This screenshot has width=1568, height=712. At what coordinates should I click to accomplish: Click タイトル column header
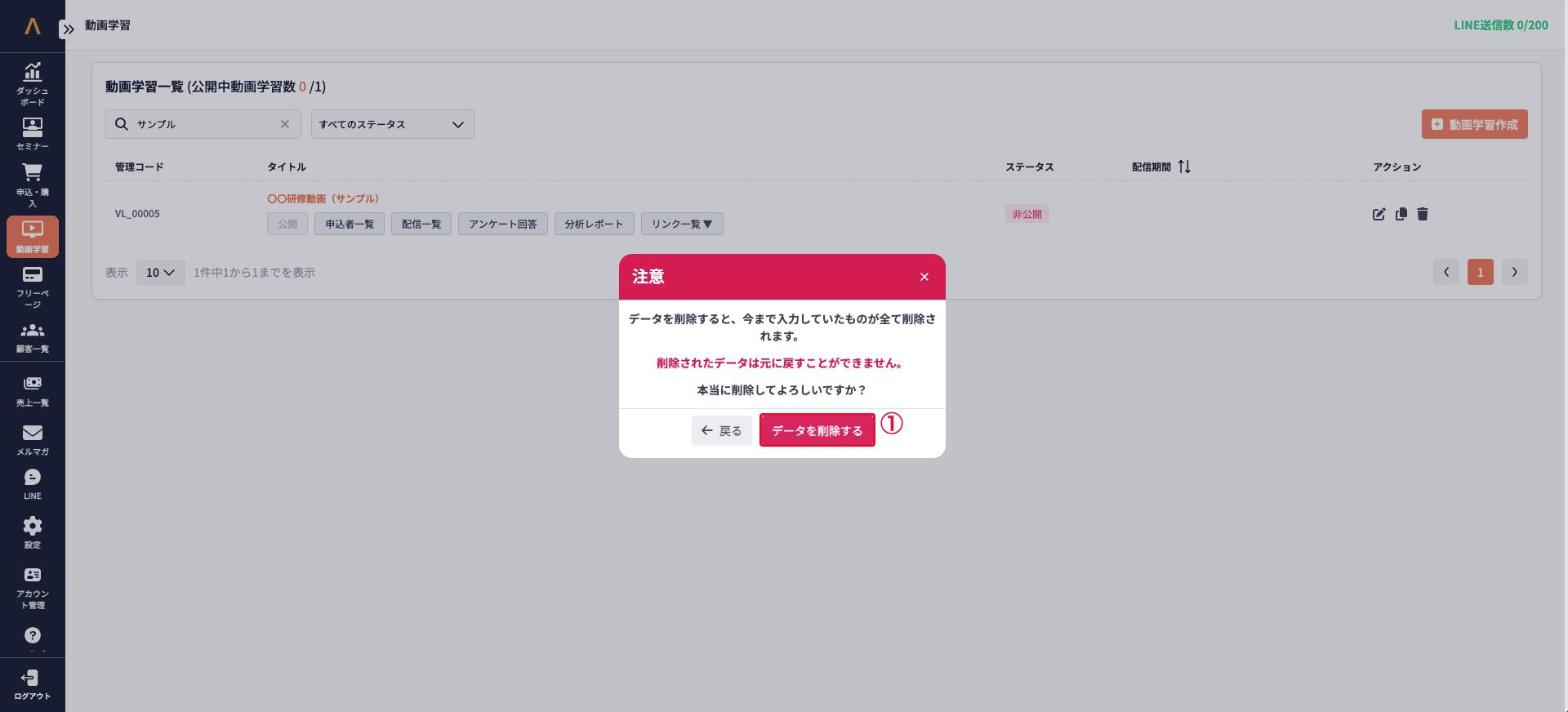click(287, 167)
